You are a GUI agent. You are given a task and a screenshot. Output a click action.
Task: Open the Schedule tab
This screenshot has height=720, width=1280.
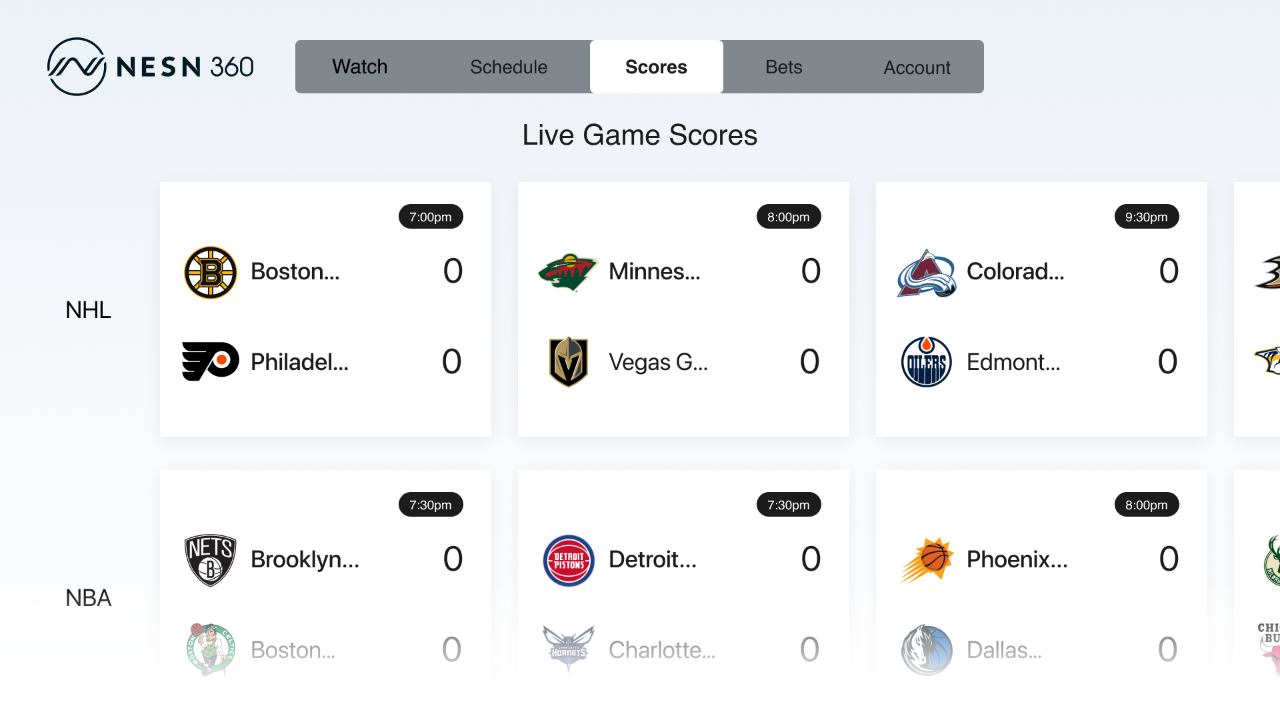(508, 66)
